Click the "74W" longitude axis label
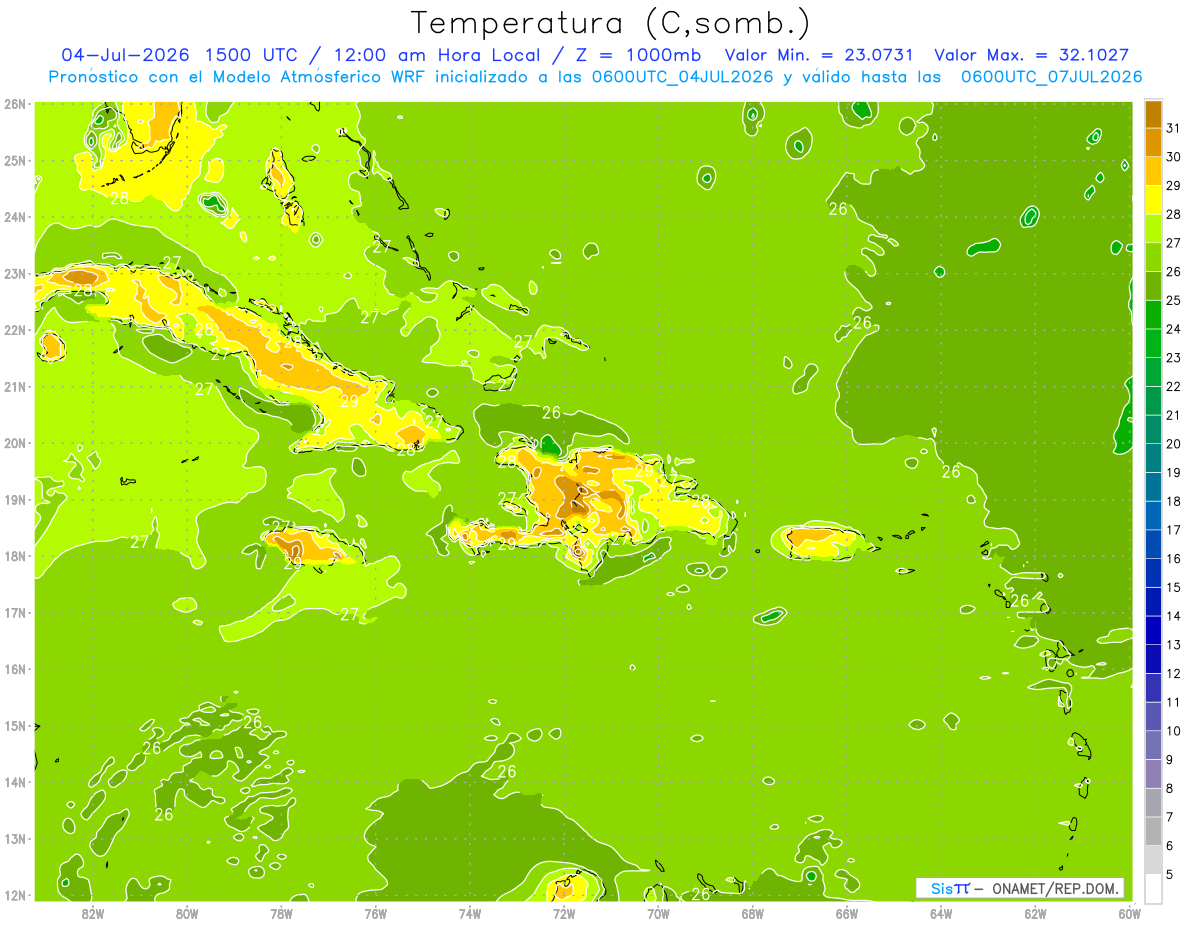 (470, 913)
